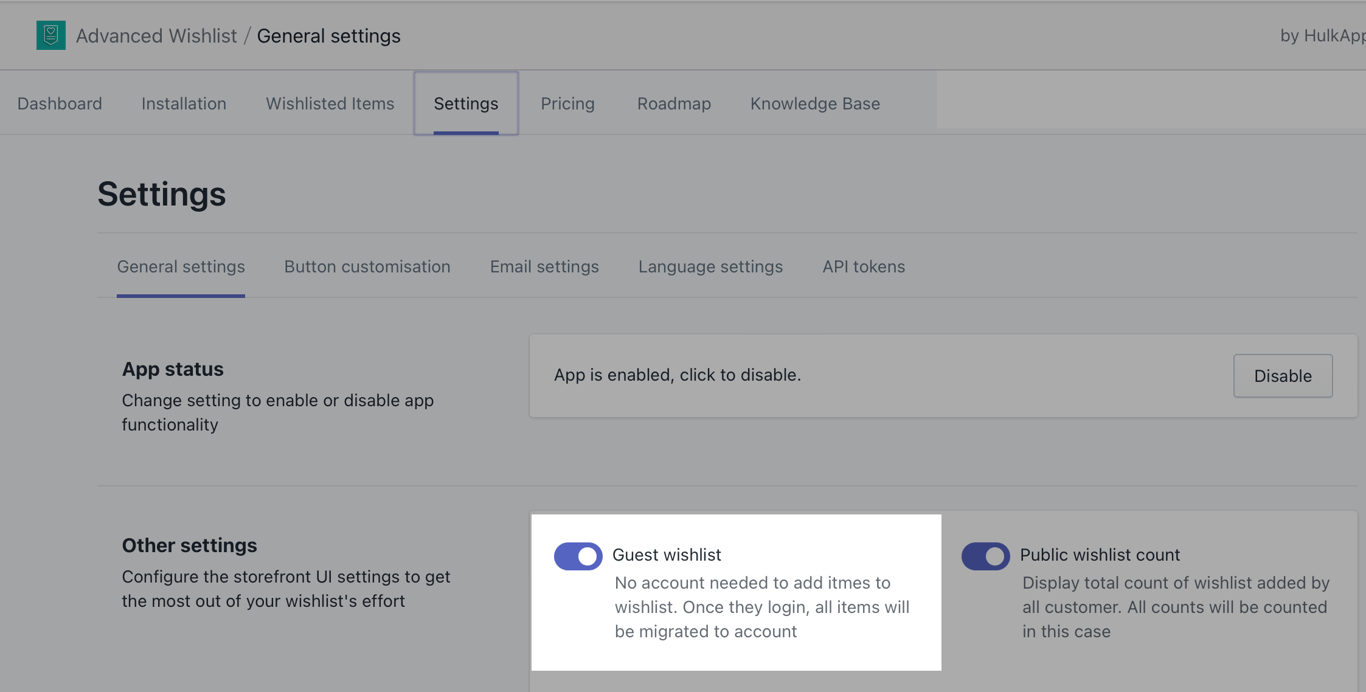Open the Email settings sub-tab
This screenshot has width=1366, height=692.
click(544, 267)
